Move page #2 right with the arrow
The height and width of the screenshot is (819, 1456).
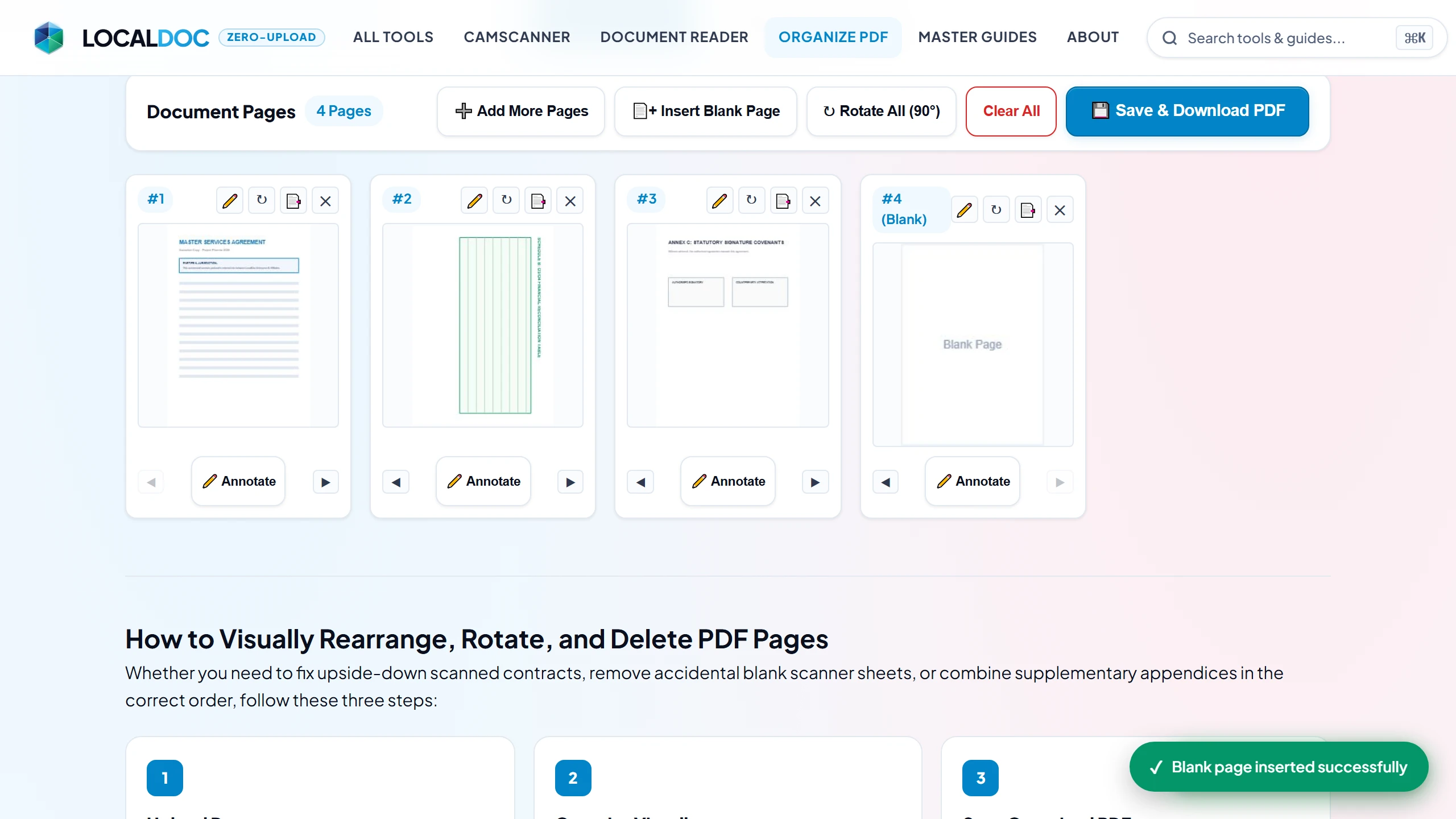570,482
